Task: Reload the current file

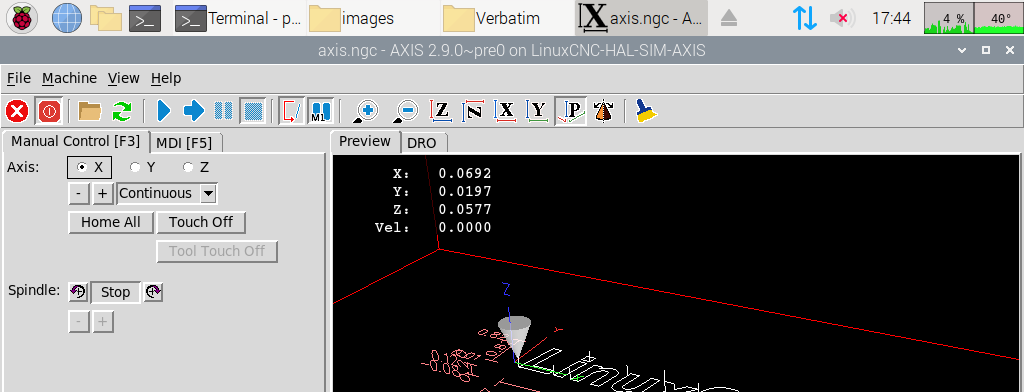Action: coord(121,111)
